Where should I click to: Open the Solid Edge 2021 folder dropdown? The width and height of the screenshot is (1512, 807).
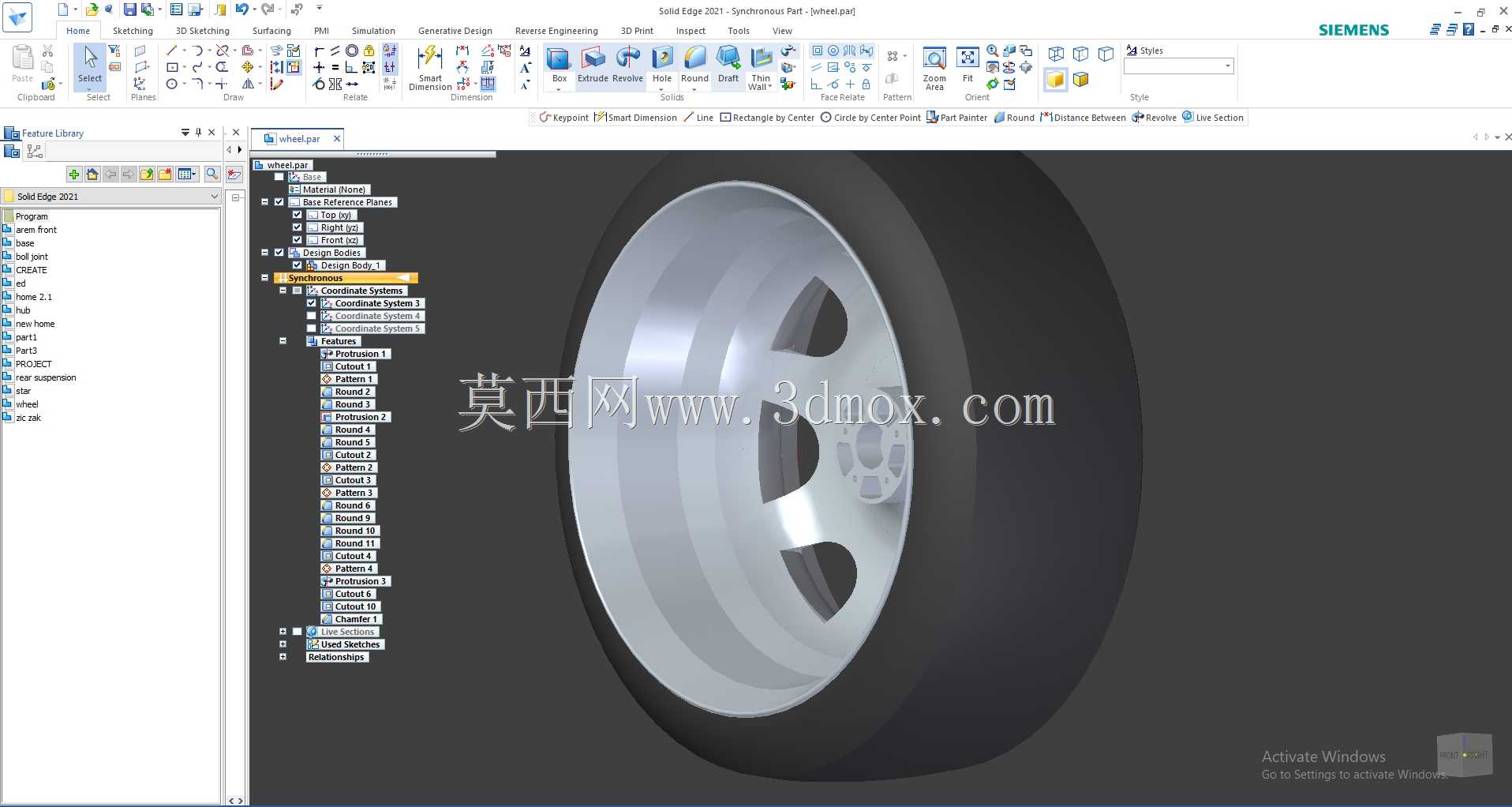[x=214, y=197]
